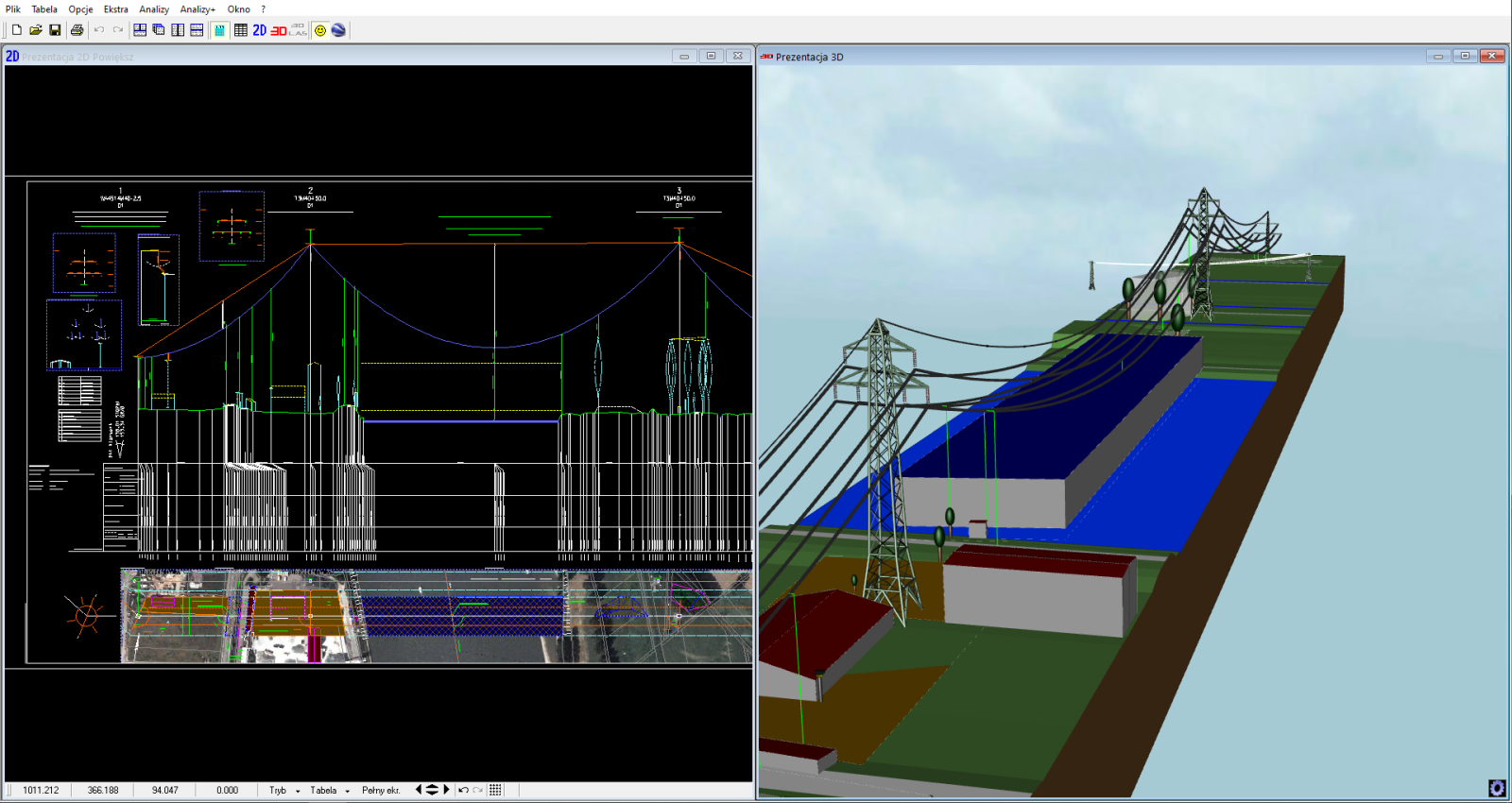The image size is (1512, 803).
Task: Click the yellow smiley face icon
Action: (x=320, y=30)
